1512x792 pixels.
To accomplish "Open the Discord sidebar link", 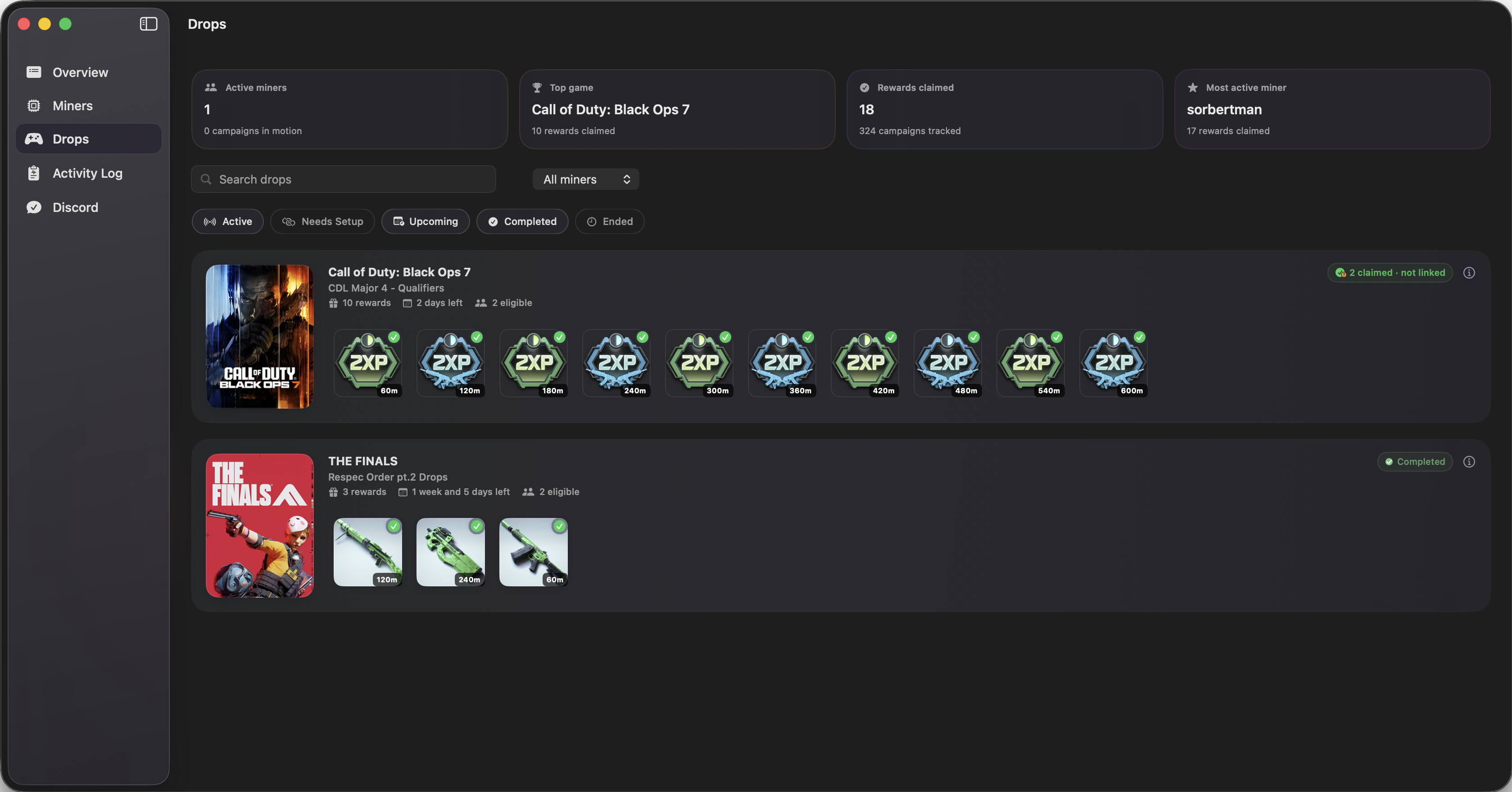I will coord(88,207).
